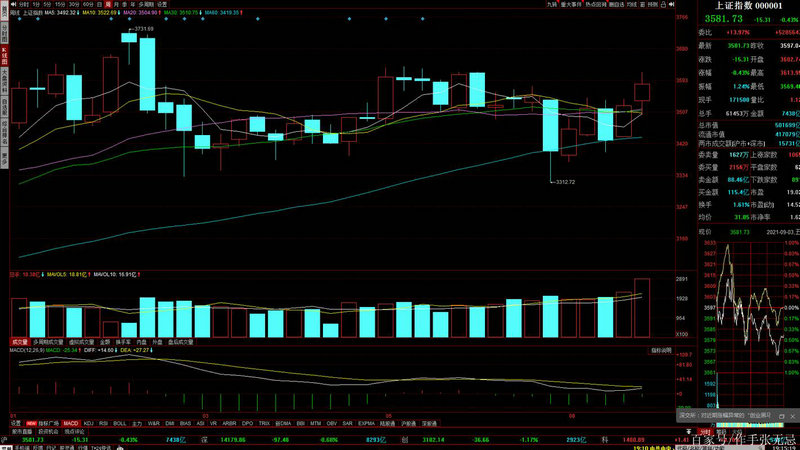This screenshot has width=800, height=450.
Task: Switch to 换手率 turnover sub-chart
Action: click(x=123, y=341)
